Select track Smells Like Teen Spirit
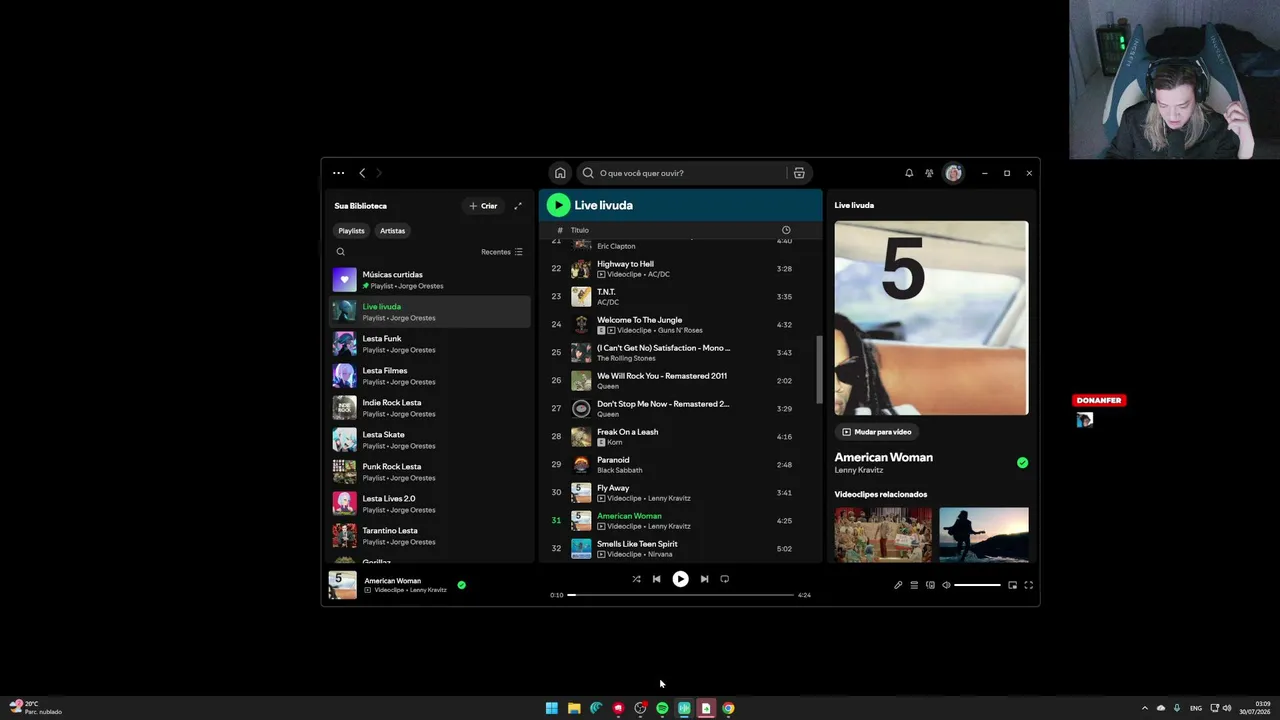This screenshot has width=1280, height=720. [x=679, y=549]
